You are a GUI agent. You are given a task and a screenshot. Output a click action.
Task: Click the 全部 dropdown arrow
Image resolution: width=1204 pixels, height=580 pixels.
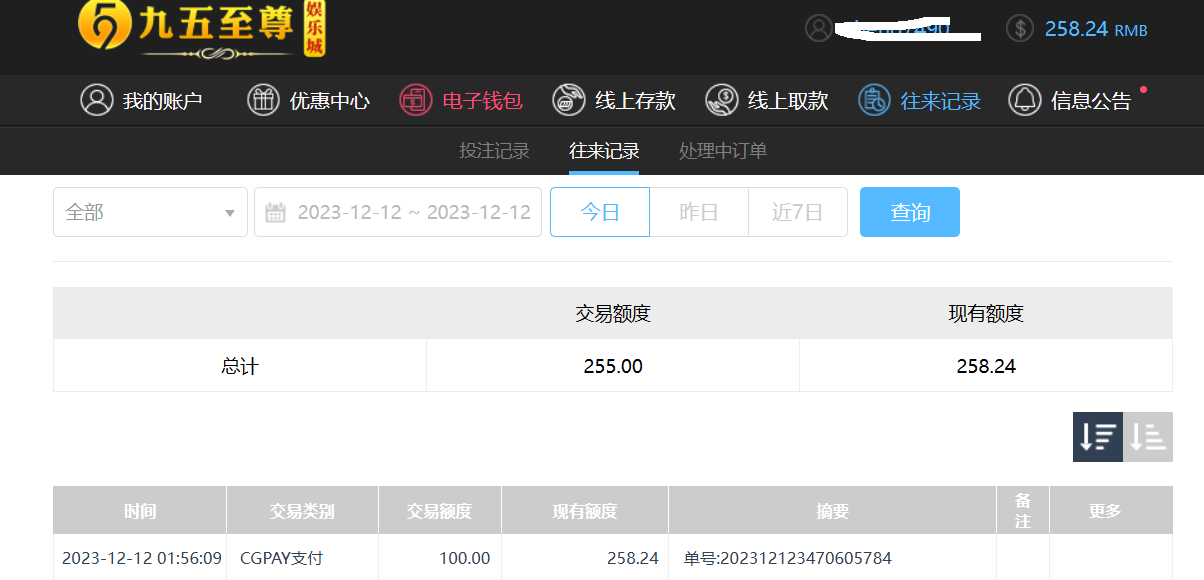point(230,213)
